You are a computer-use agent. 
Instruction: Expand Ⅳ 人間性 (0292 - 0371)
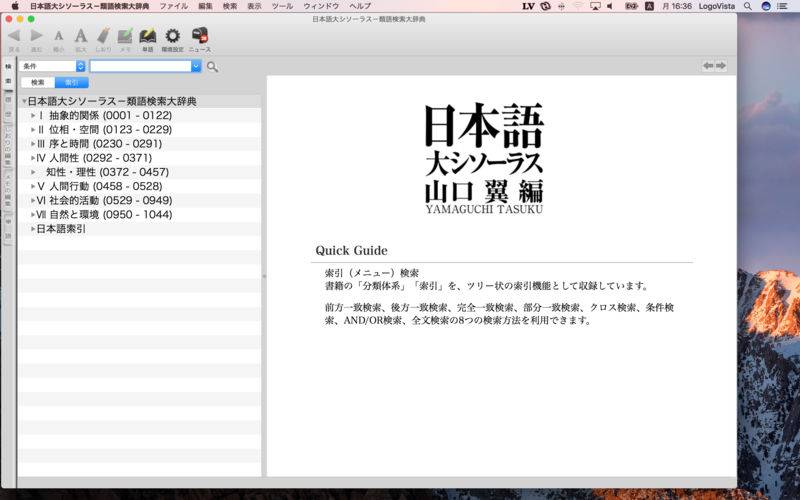(x=33, y=158)
